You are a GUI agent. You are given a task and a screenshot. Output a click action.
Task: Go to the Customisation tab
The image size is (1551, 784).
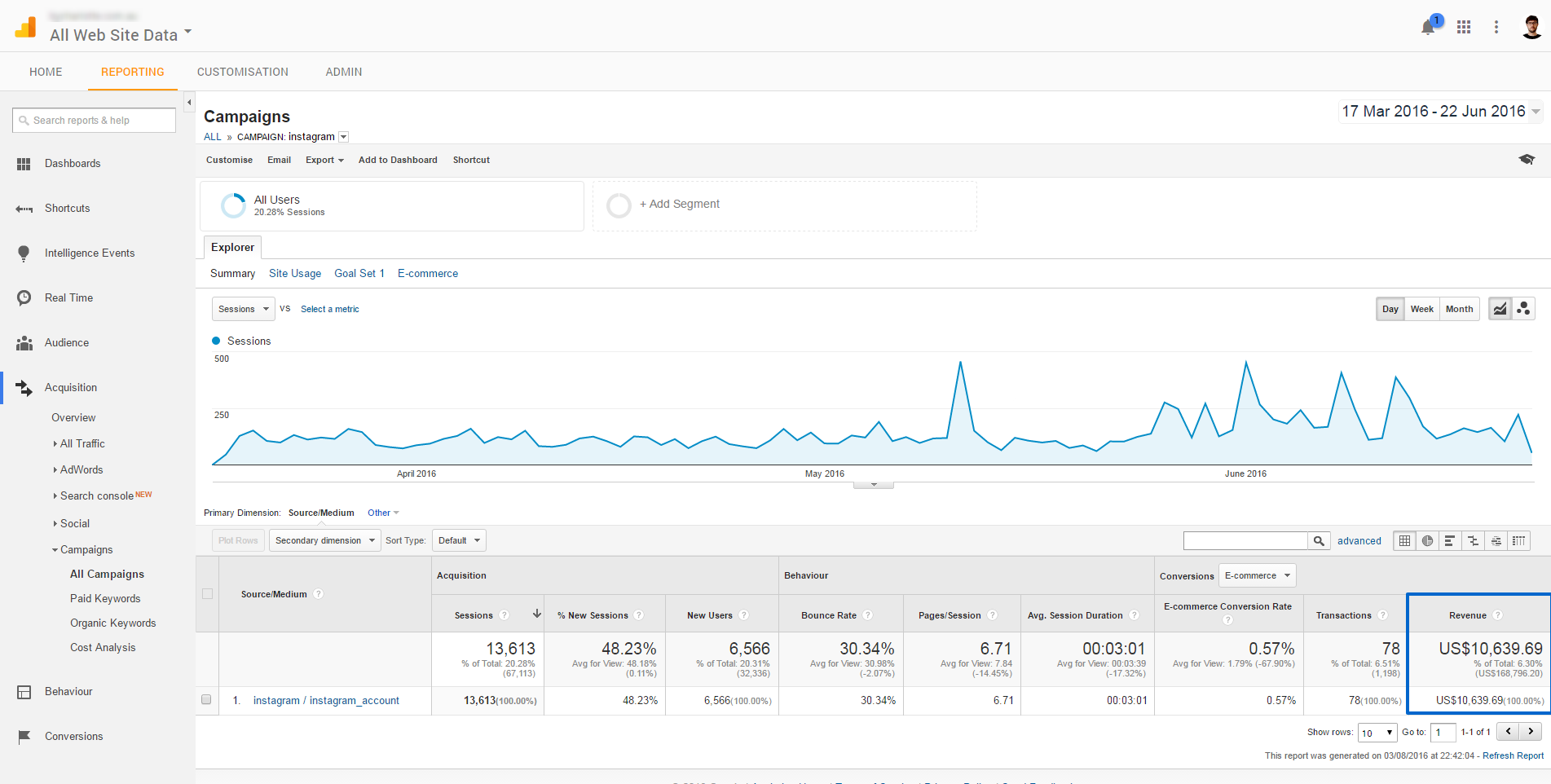pyautogui.click(x=242, y=72)
